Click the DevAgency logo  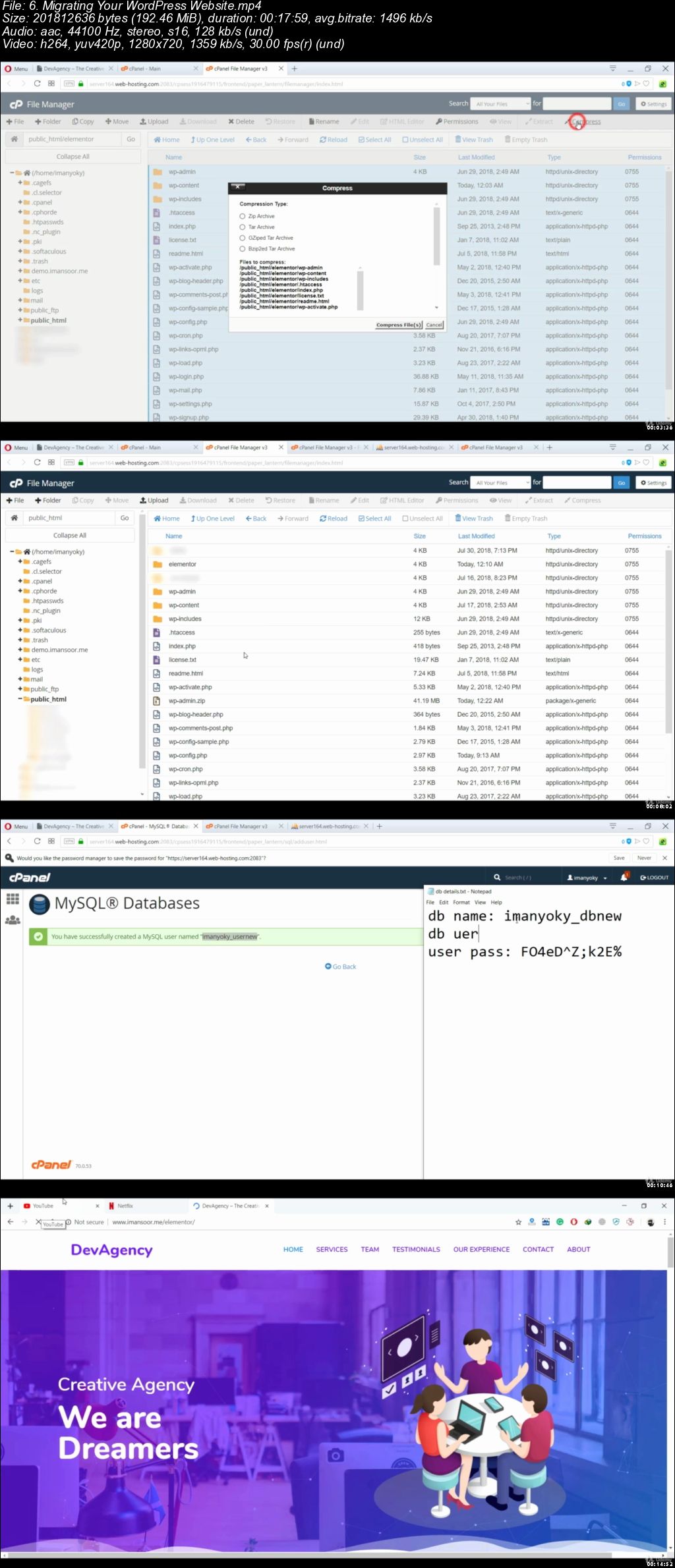[111, 1250]
